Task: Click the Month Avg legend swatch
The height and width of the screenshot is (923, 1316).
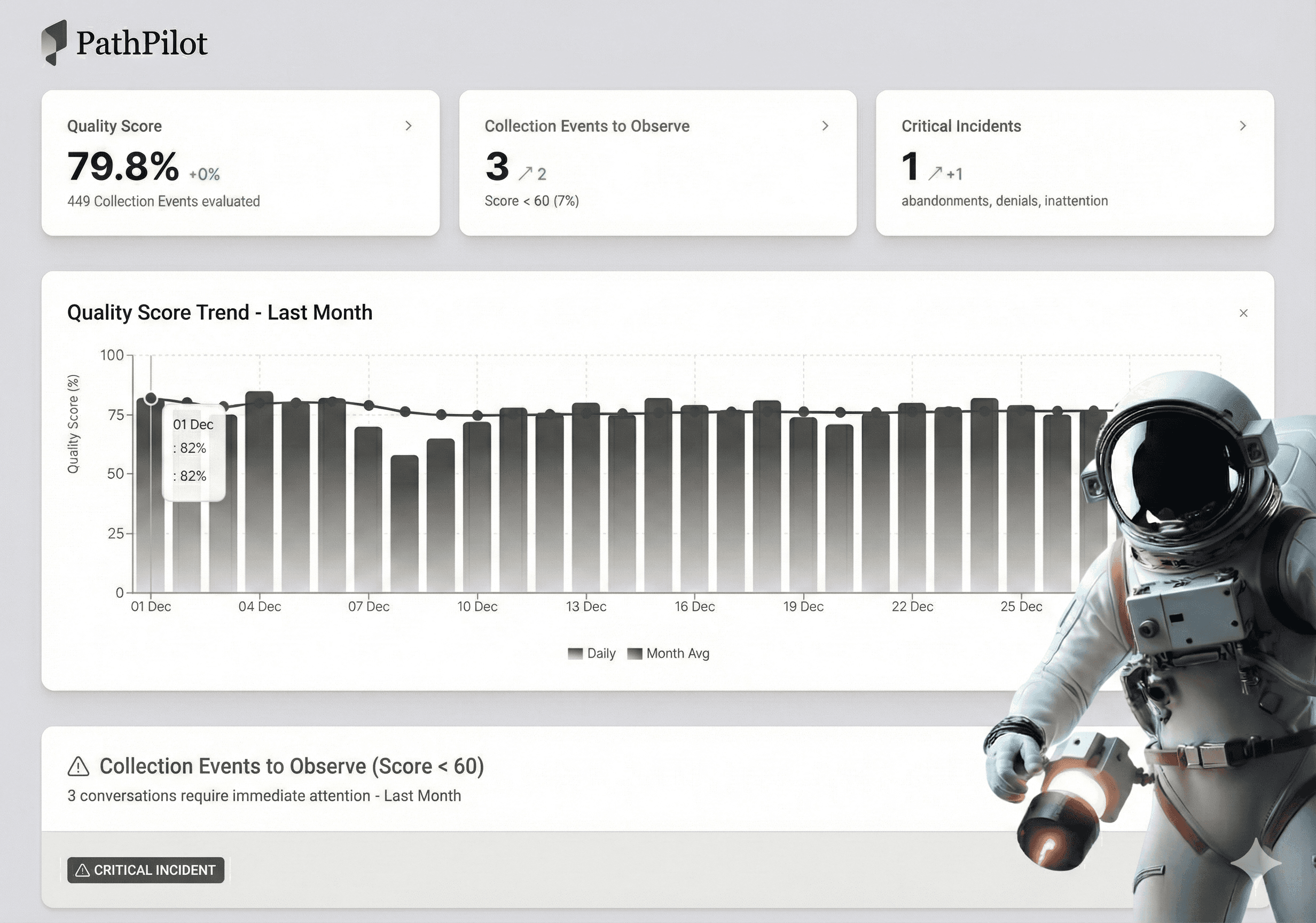Action: (634, 654)
